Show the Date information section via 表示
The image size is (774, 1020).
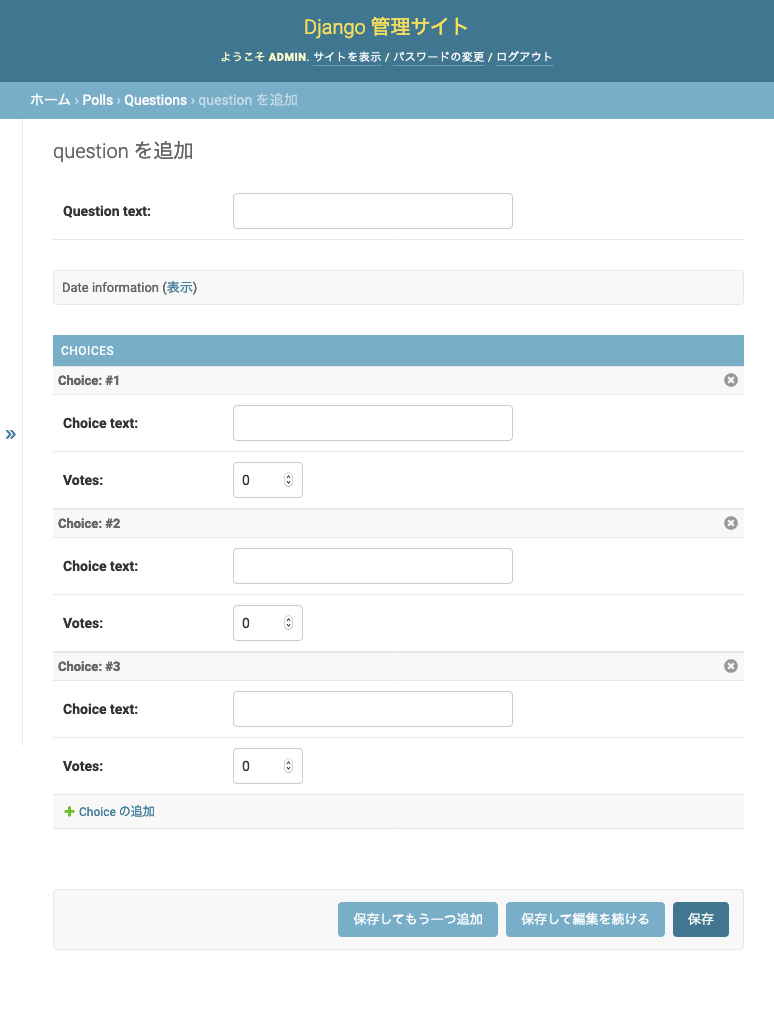pos(179,287)
